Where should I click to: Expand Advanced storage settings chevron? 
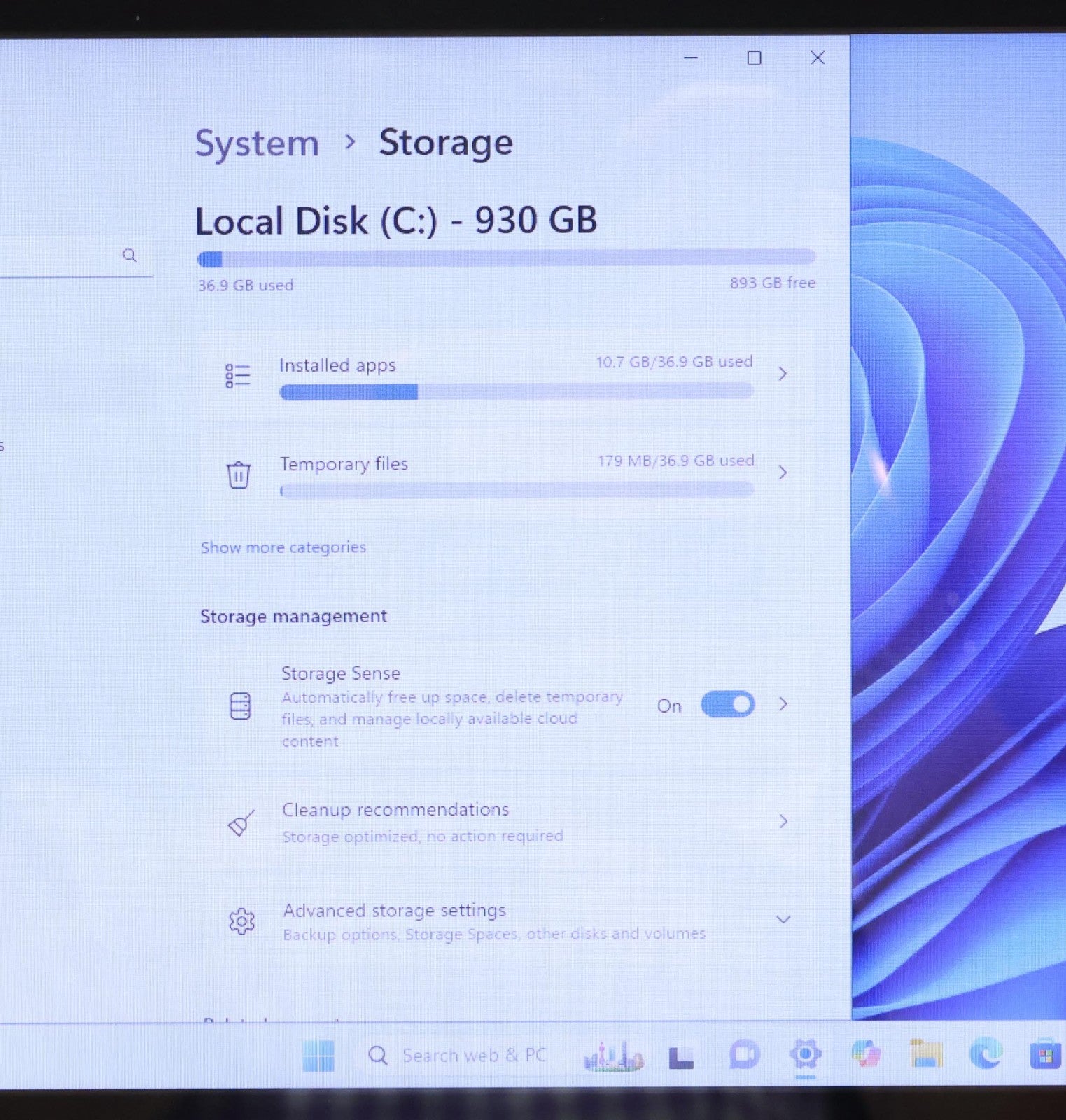[x=783, y=919]
